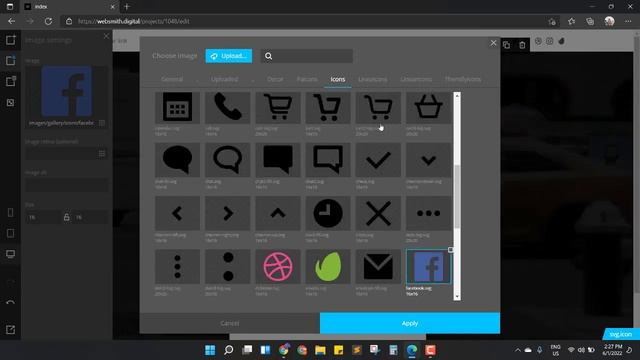Select tablet preview in left sidebar
Image resolution: width=640 pixels, height=360 pixels.
coord(11,233)
